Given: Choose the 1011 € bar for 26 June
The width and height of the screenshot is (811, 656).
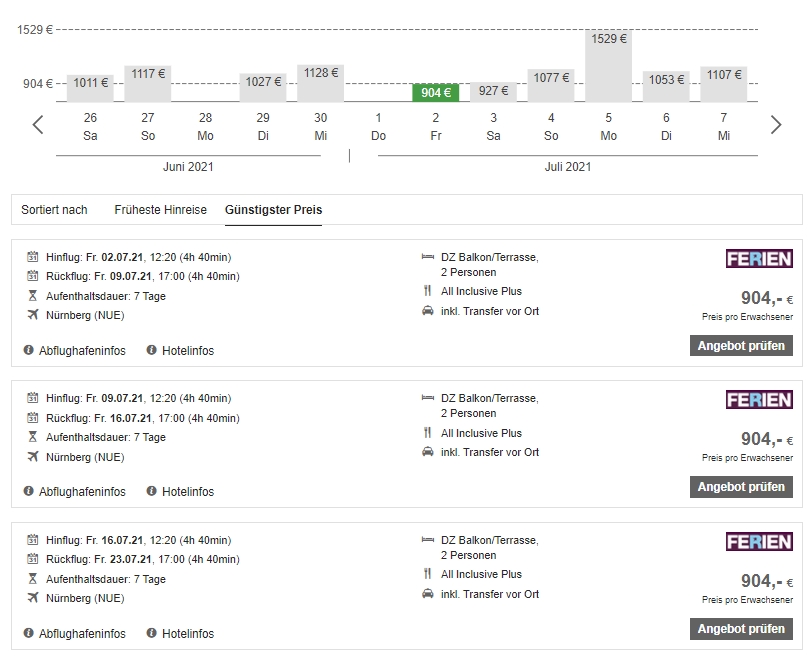Looking at the screenshot, I should point(90,87).
